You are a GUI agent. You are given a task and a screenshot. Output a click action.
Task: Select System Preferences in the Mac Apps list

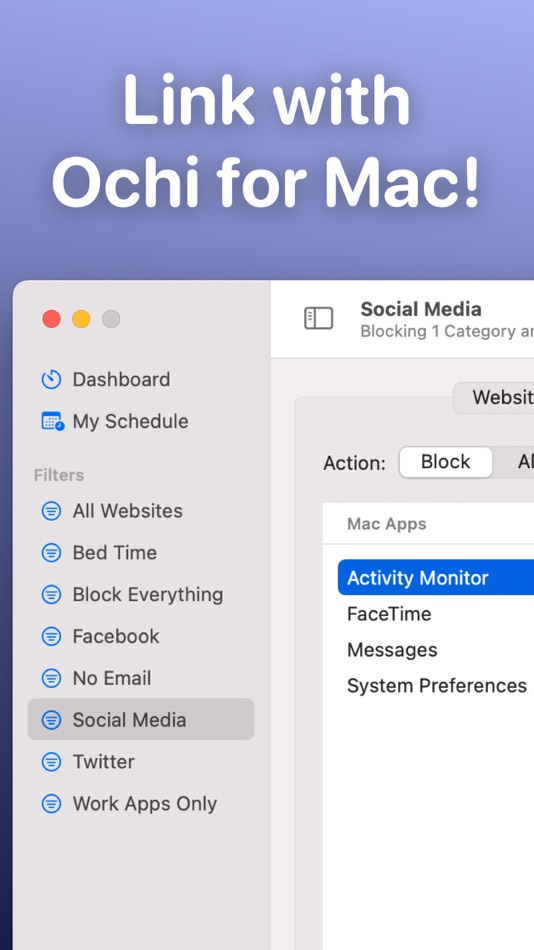[x=436, y=685]
